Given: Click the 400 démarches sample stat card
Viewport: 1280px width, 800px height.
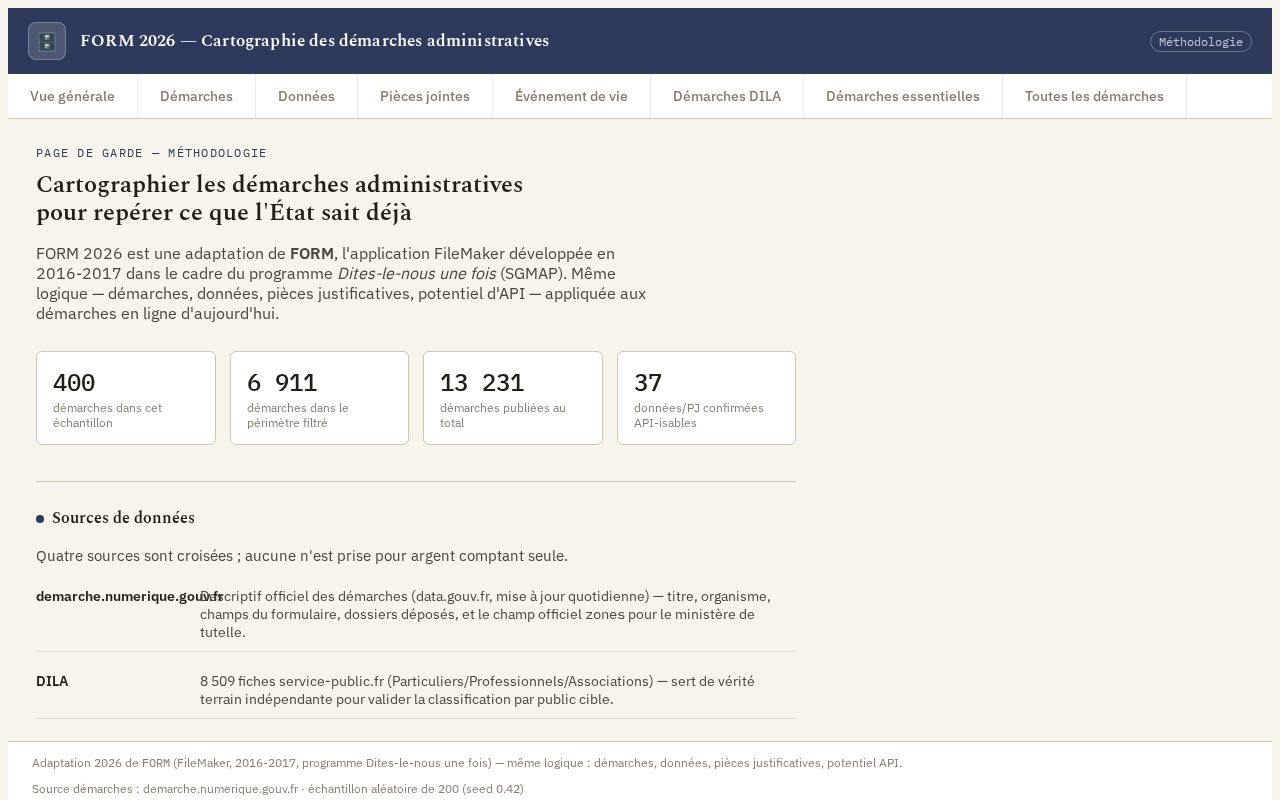Looking at the screenshot, I should point(126,398).
